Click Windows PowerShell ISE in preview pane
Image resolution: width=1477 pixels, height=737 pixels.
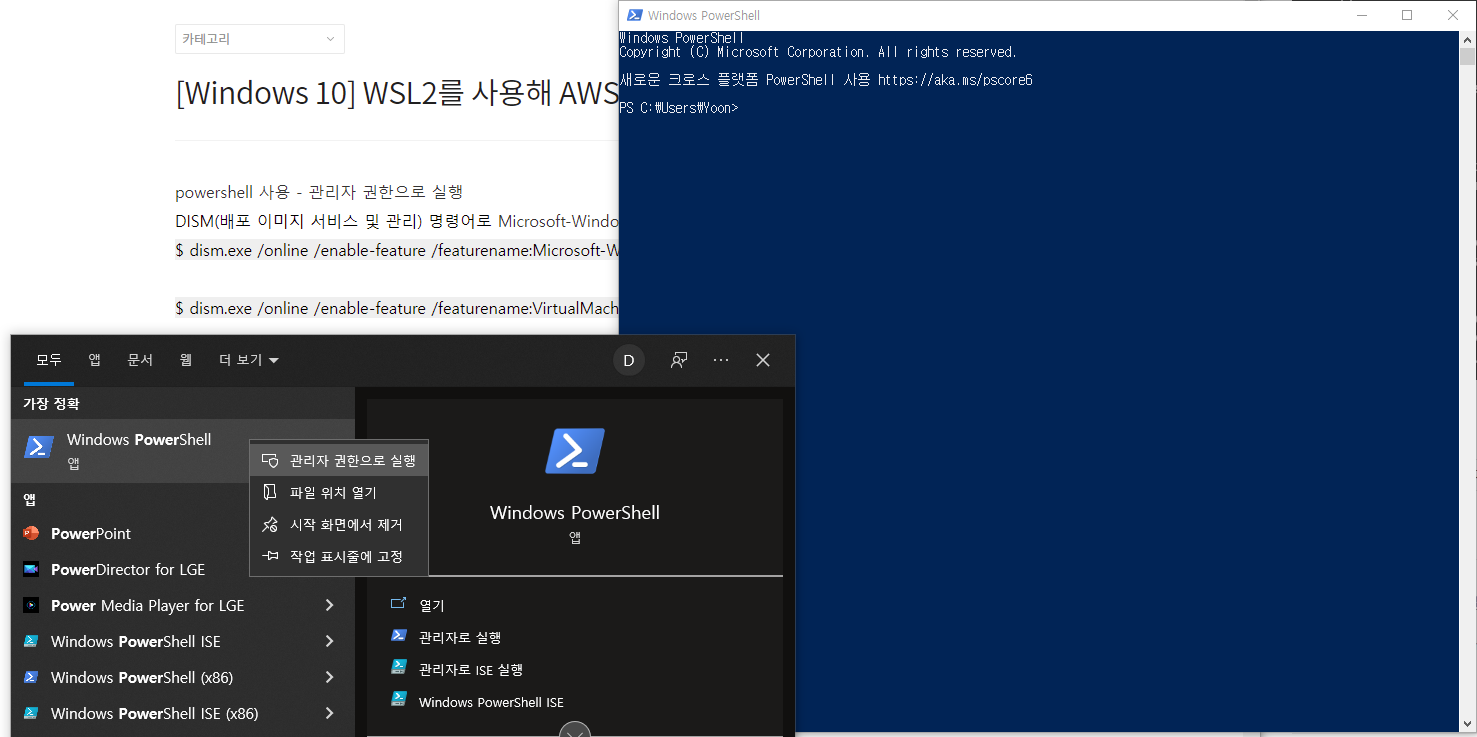coord(491,702)
